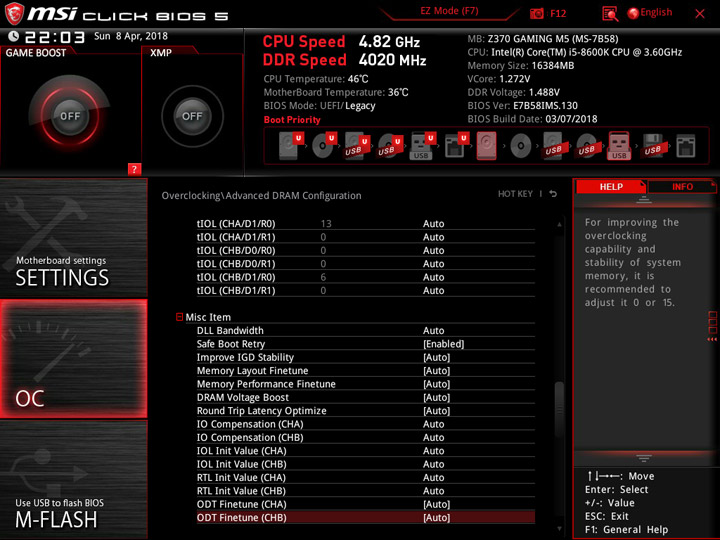The image size is (720, 540).
Task: Select the UEFI USB hard disk boot icon
Action: tap(357, 146)
